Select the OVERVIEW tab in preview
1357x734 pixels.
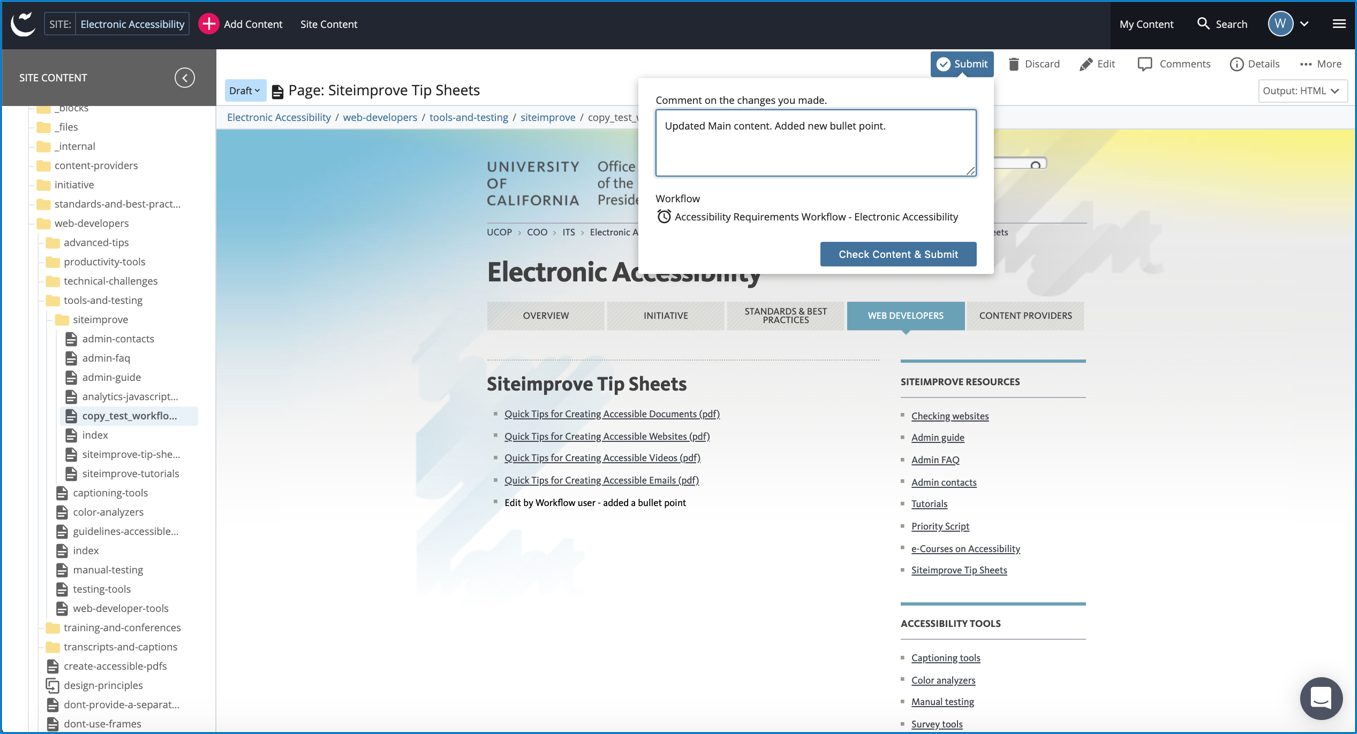pyautogui.click(x=546, y=316)
